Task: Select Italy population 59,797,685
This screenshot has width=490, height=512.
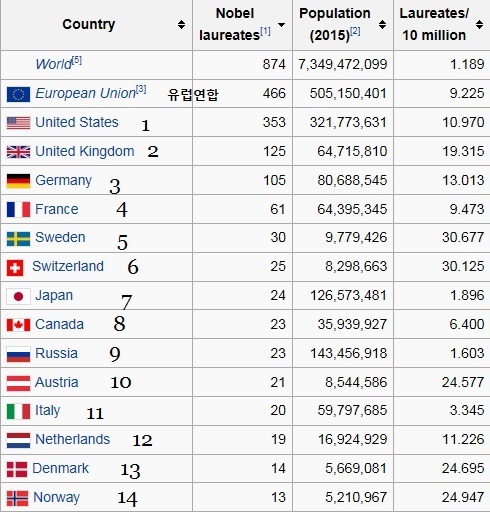Action: 352,411
